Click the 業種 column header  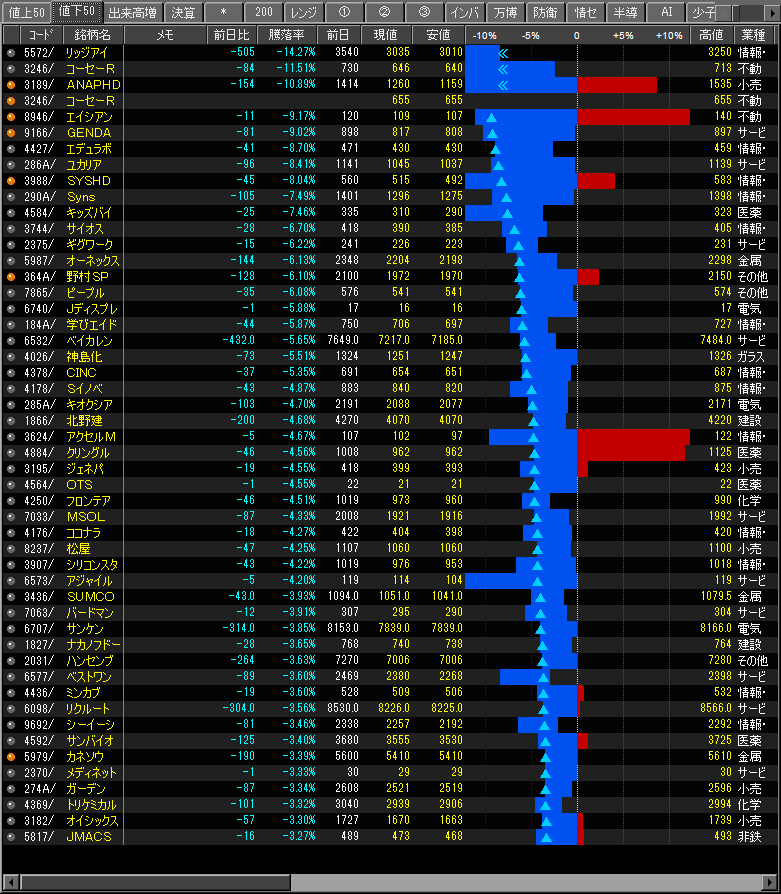[x=753, y=35]
